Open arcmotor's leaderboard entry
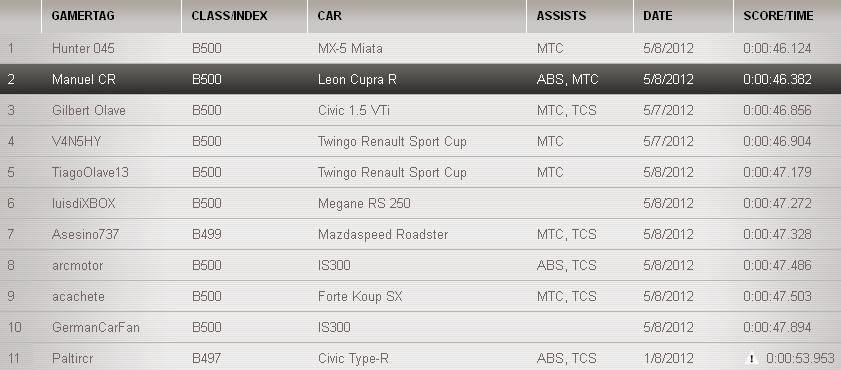This screenshot has width=841, height=370. pos(77,265)
